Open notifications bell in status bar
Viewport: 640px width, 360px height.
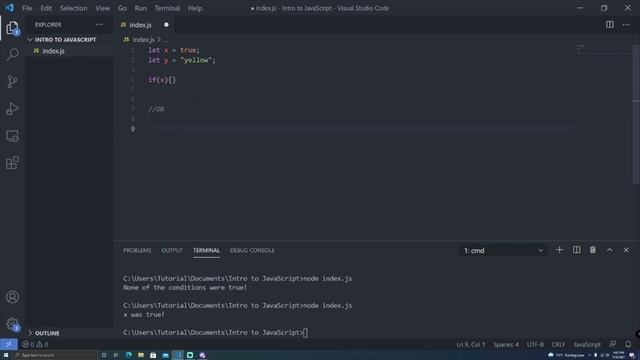click(628, 344)
